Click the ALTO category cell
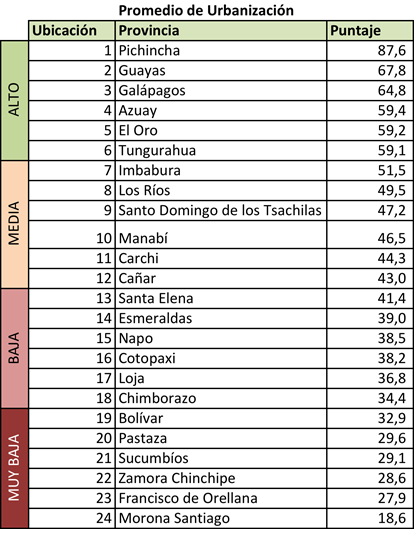Screen dimensions: 414x539 (14, 100)
